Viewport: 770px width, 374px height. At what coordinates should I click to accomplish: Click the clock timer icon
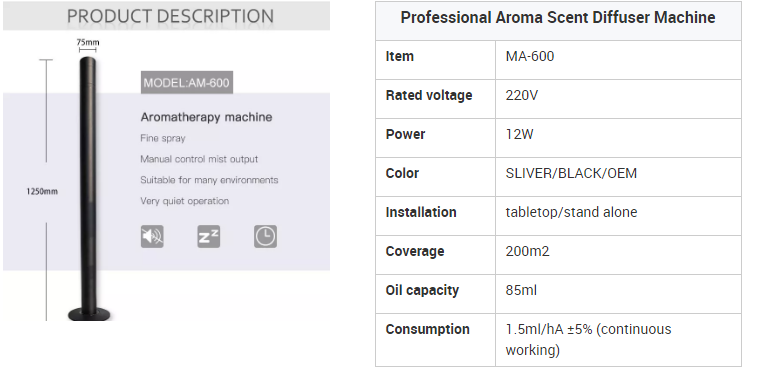click(x=265, y=237)
